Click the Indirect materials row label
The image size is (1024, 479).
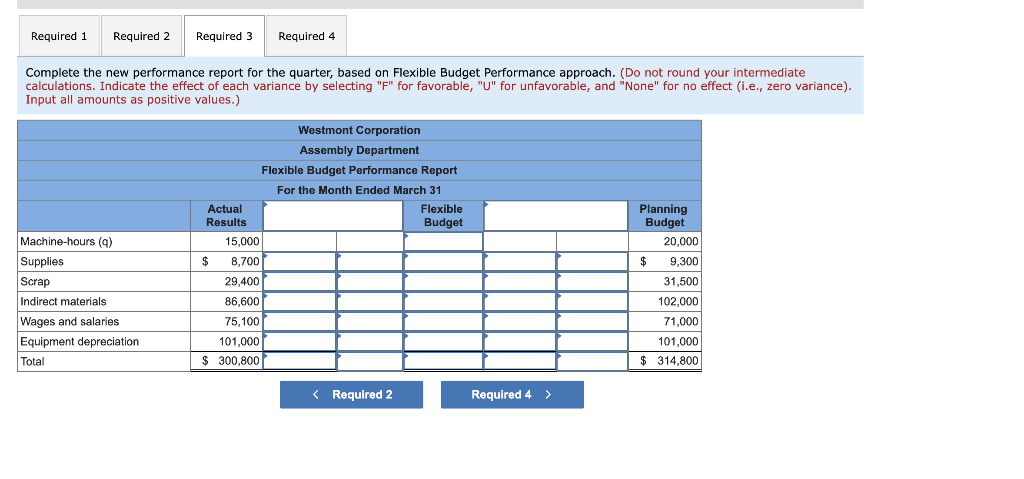click(63, 301)
